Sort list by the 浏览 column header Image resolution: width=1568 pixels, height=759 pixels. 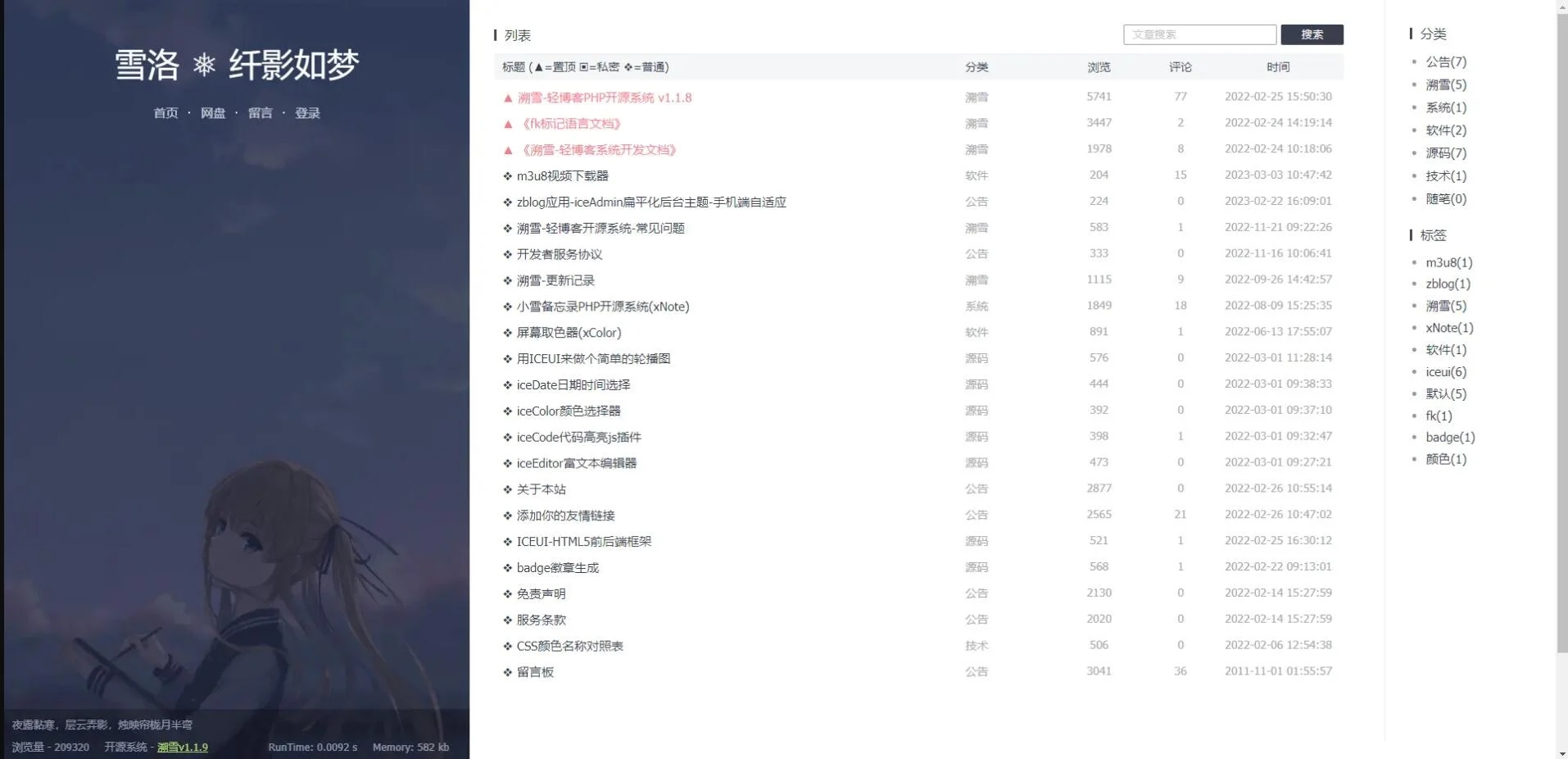1099,67
